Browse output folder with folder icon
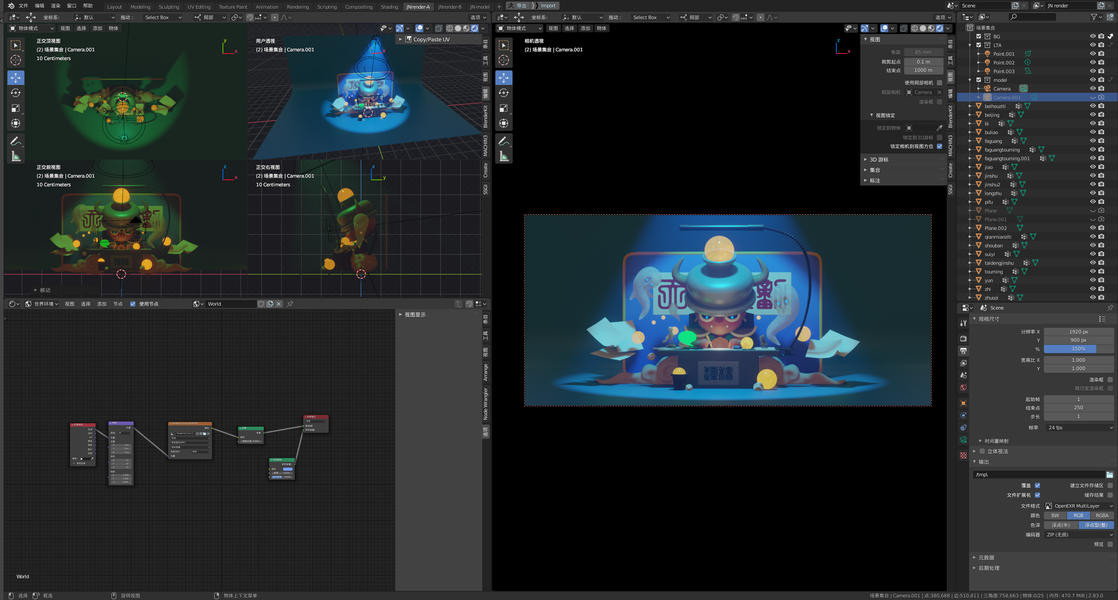Viewport: 1118px width, 600px height. click(1109, 475)
